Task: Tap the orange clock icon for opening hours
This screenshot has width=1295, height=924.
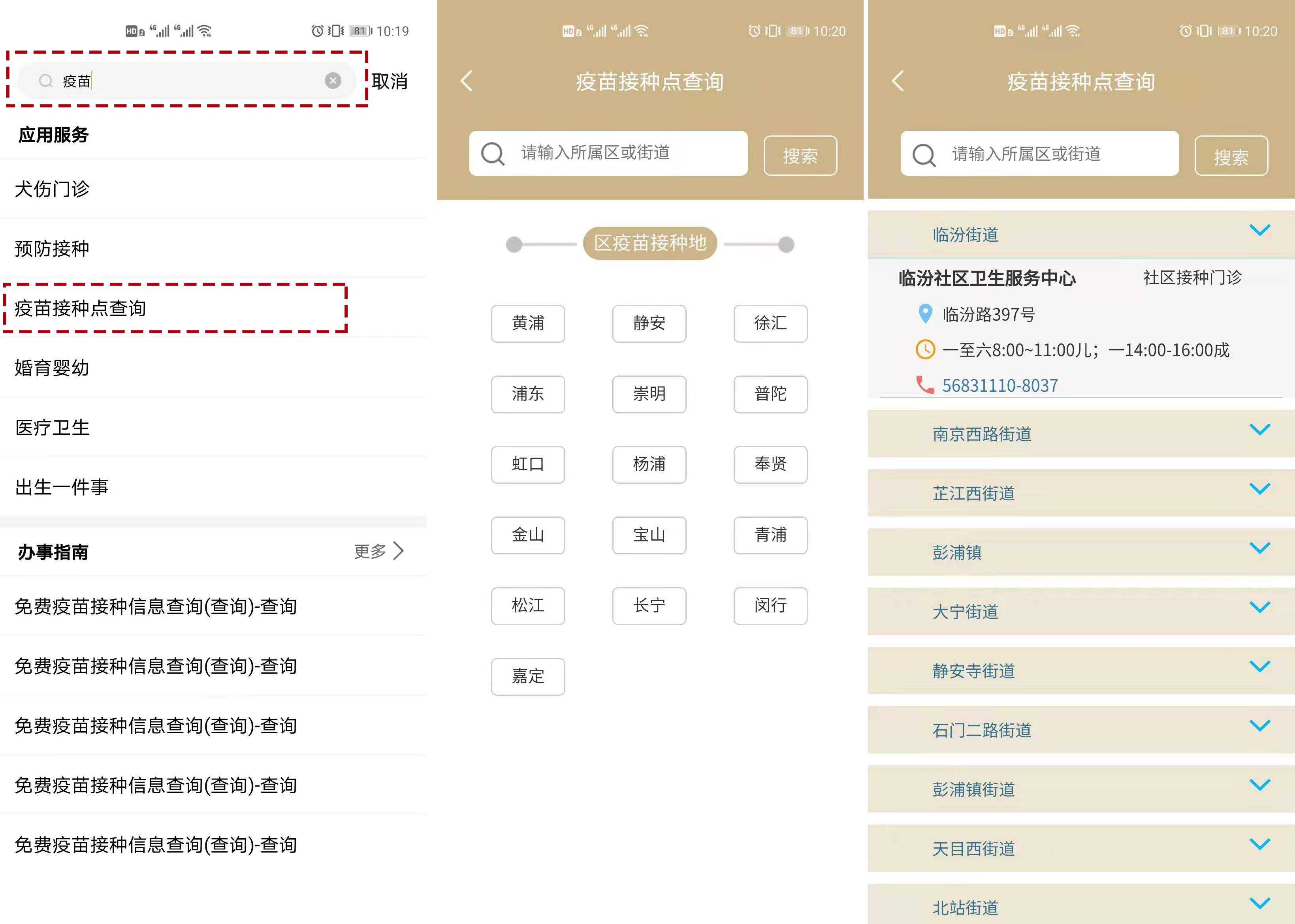Action: (925, 349)
